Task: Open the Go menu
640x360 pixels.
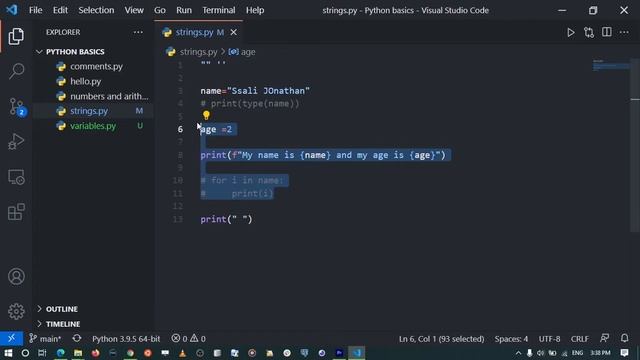Action: pos(160,10)
